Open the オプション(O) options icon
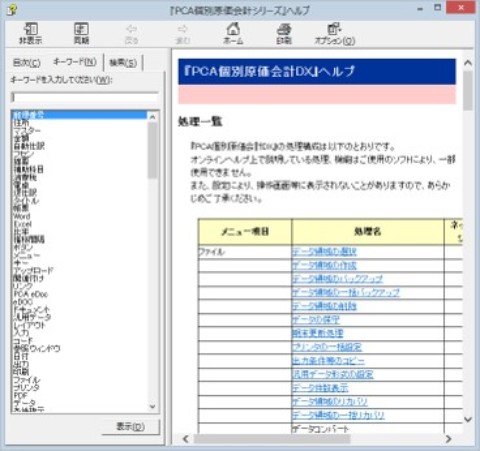Image resolution: width=480 pixels, height=451 pixels. pos(334,29)
